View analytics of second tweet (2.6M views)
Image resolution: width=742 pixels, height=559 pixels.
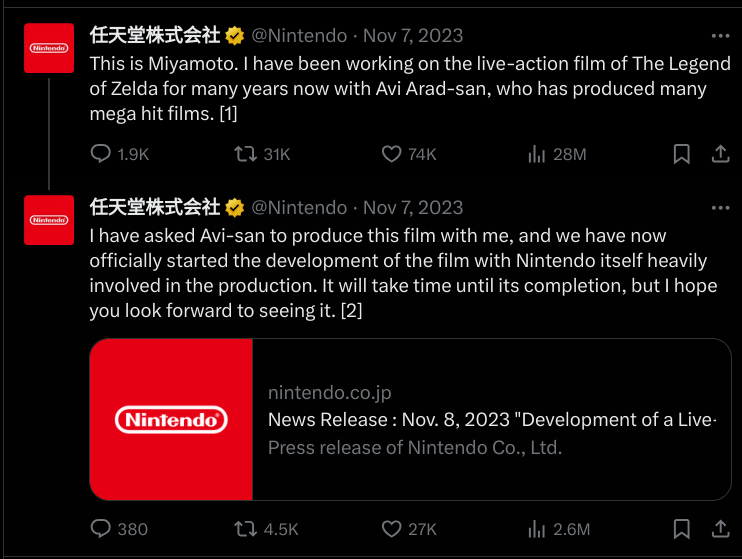click(x=537, y=529)
